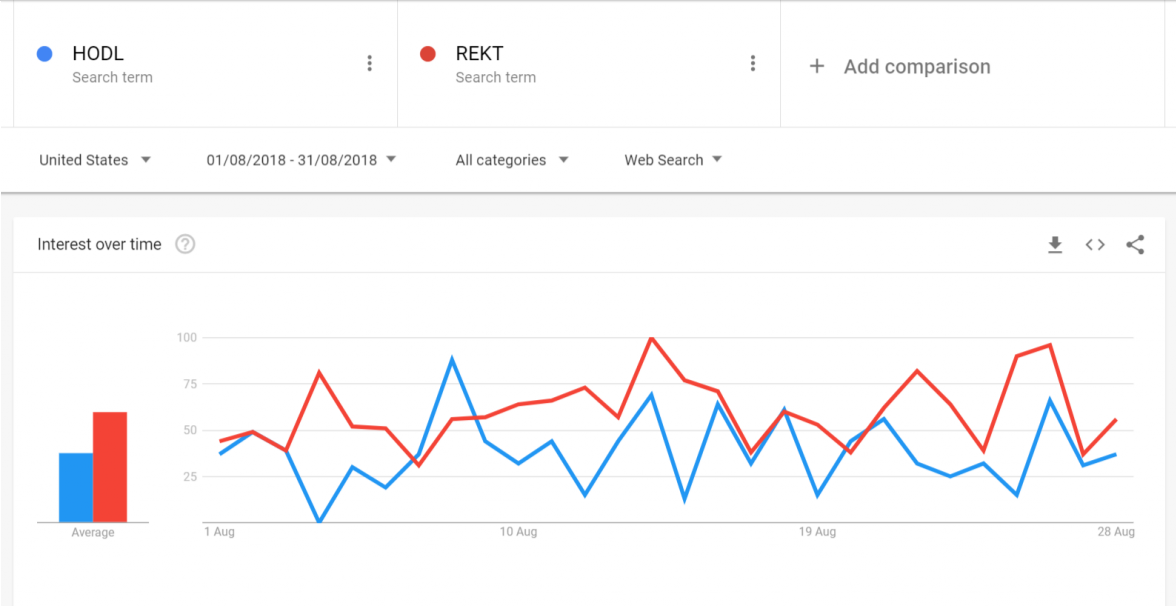This screenshot has height=606, width=1176.
Task: Open the embed code for chart
Action: [x=1095, y=245]
